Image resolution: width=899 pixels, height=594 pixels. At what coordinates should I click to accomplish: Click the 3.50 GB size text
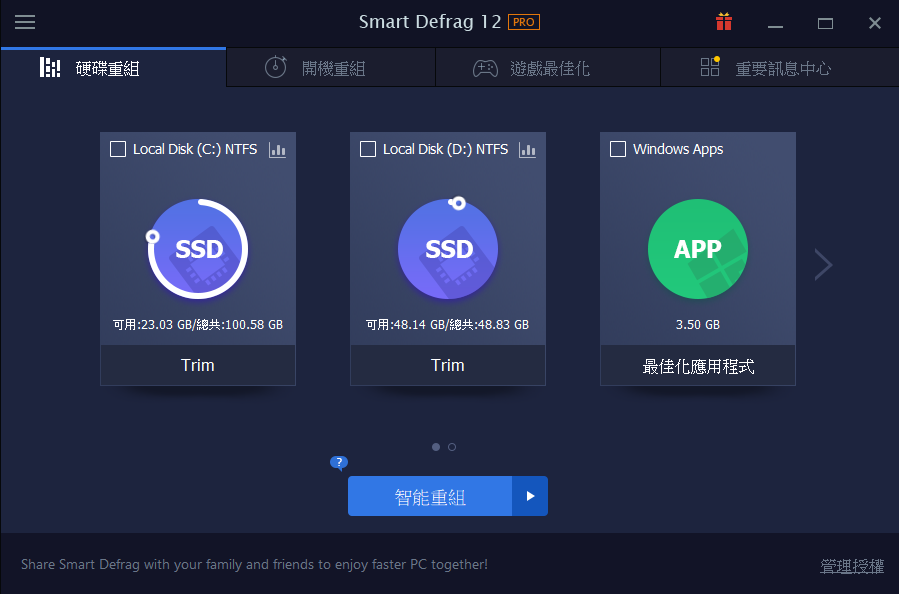[698, 325]
